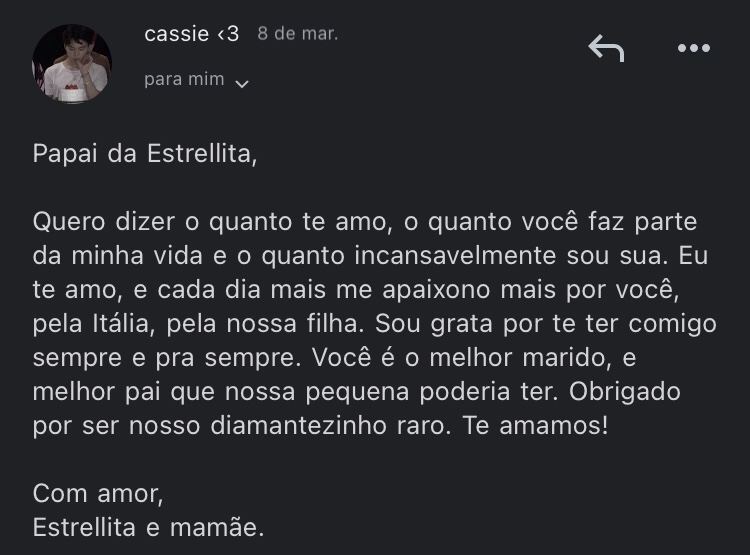The height and width of the screenshot is (555, 750).
Task: Click cassie's profile picture avatar
Action: (71, 62)
